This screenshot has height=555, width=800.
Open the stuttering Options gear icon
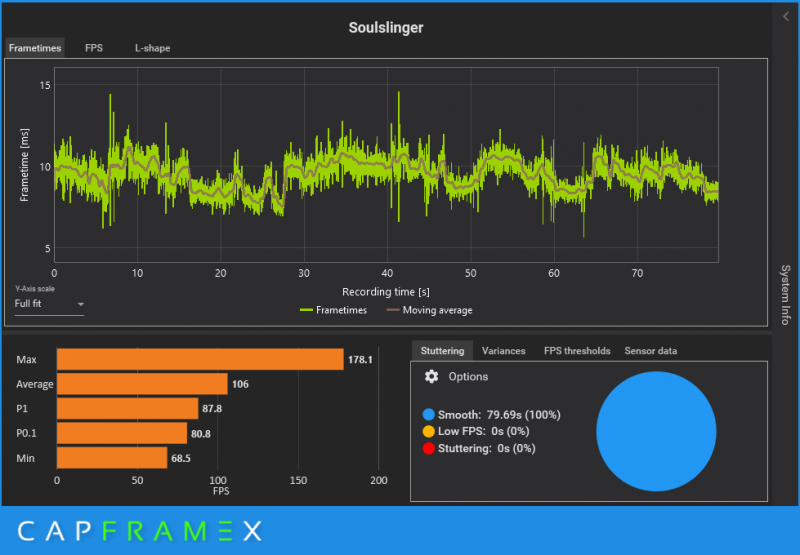pos(431,376)
